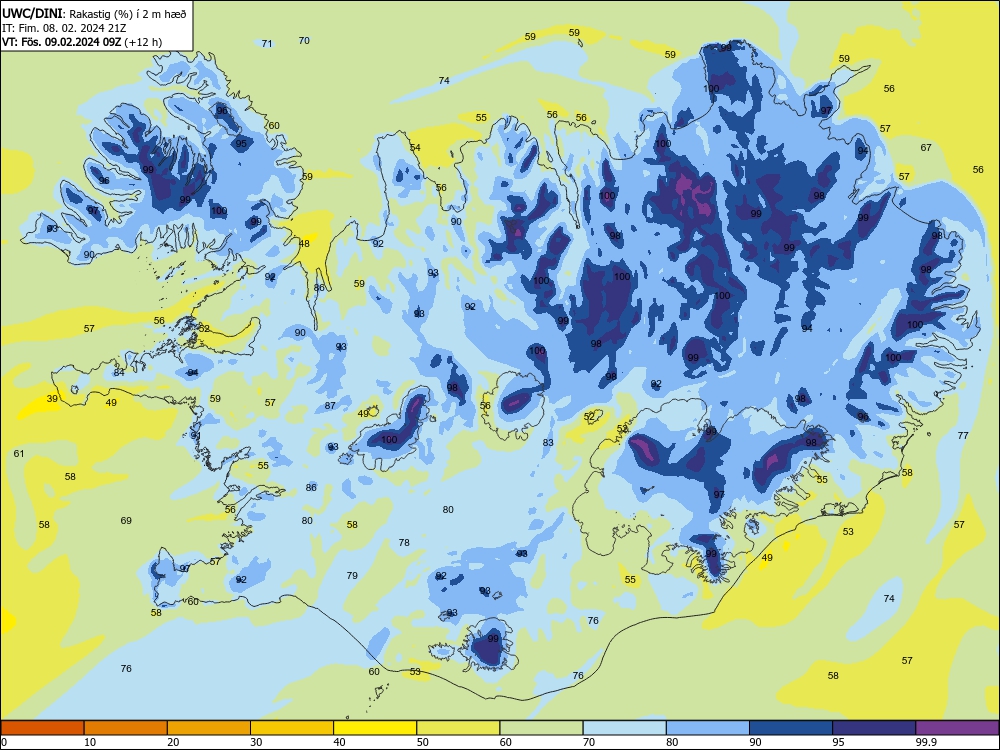
Task: Click the humidity value 67 on the map
Action: tap(926, 147)
